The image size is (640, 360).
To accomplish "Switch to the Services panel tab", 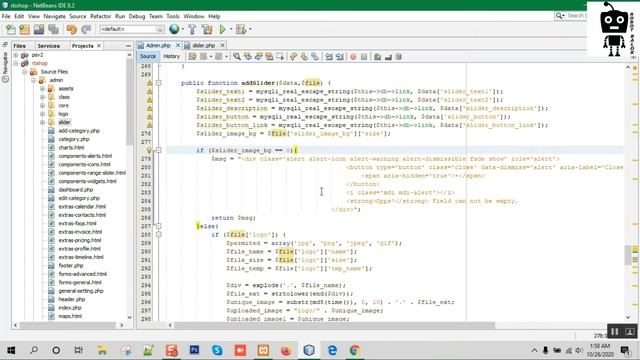I will (x=49, y=46).
